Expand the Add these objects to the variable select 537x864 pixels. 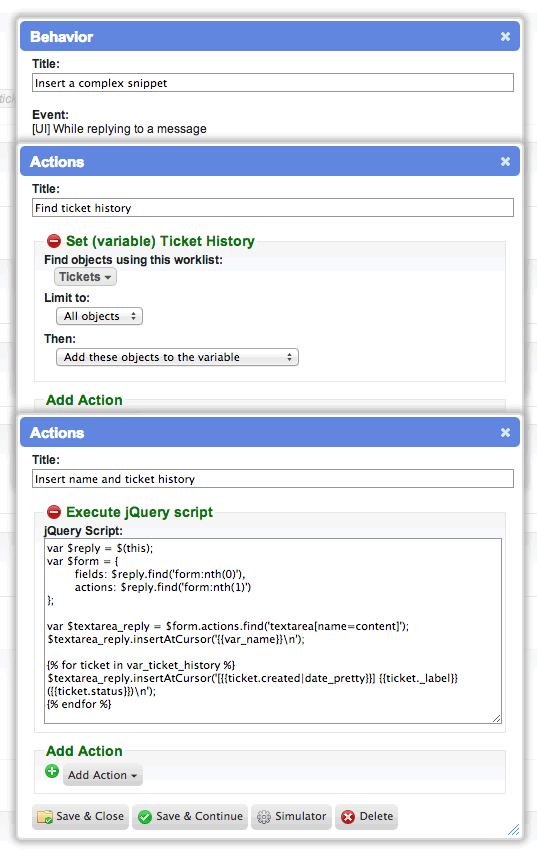point(177,357)
